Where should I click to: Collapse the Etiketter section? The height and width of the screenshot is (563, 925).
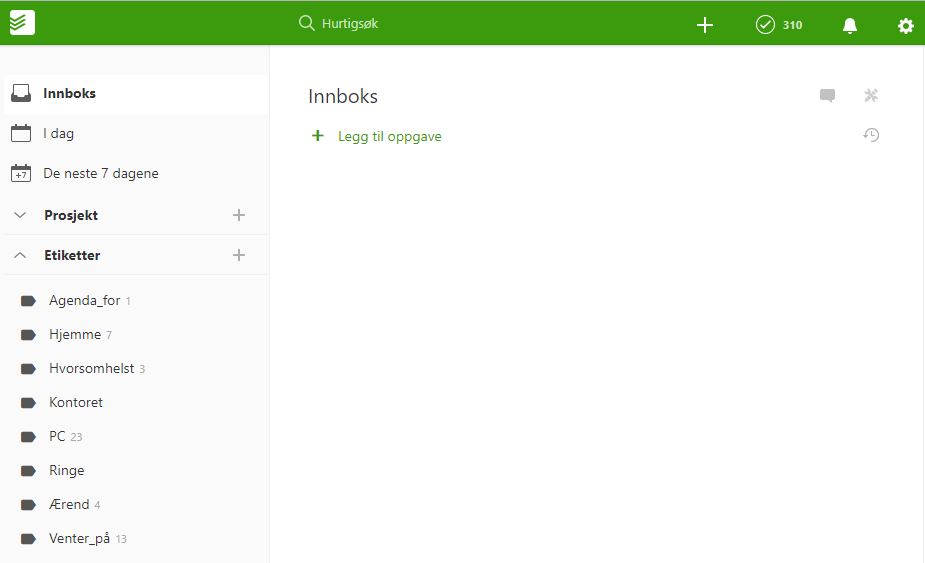pos(20,255)
